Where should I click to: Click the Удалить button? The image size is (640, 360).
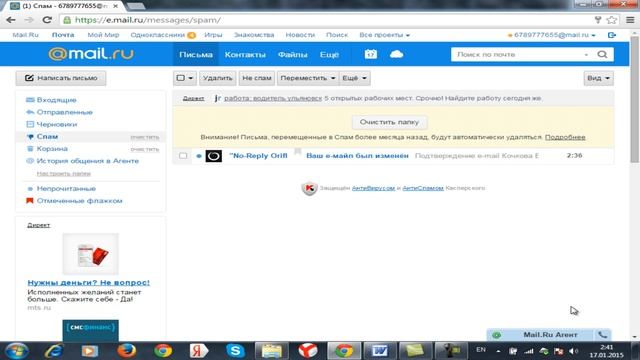(217, 78)
